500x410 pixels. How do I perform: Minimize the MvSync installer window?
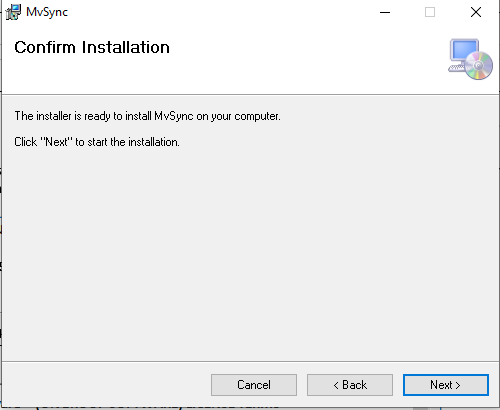(x=385, y=12)
